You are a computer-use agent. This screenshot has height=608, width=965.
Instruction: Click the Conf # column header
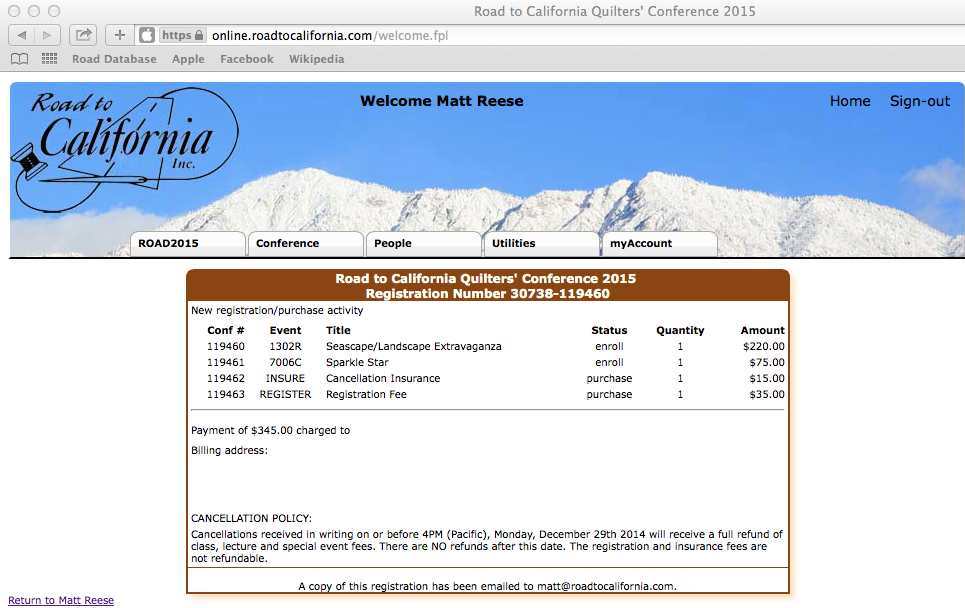coord(225,330)
